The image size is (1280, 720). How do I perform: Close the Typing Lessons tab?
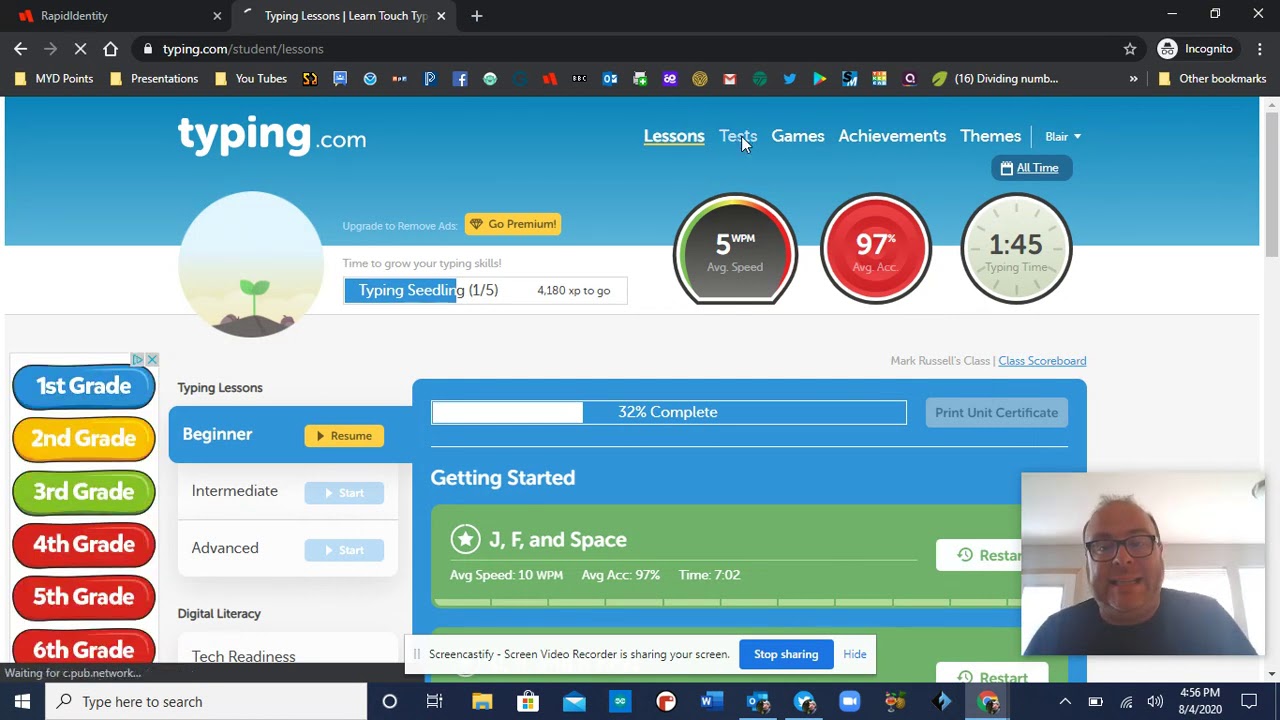click(441, 16)
